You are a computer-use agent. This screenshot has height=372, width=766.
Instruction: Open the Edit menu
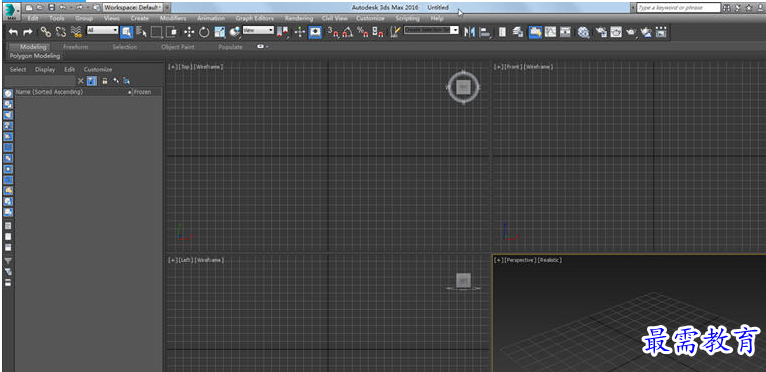pos(33,18)
